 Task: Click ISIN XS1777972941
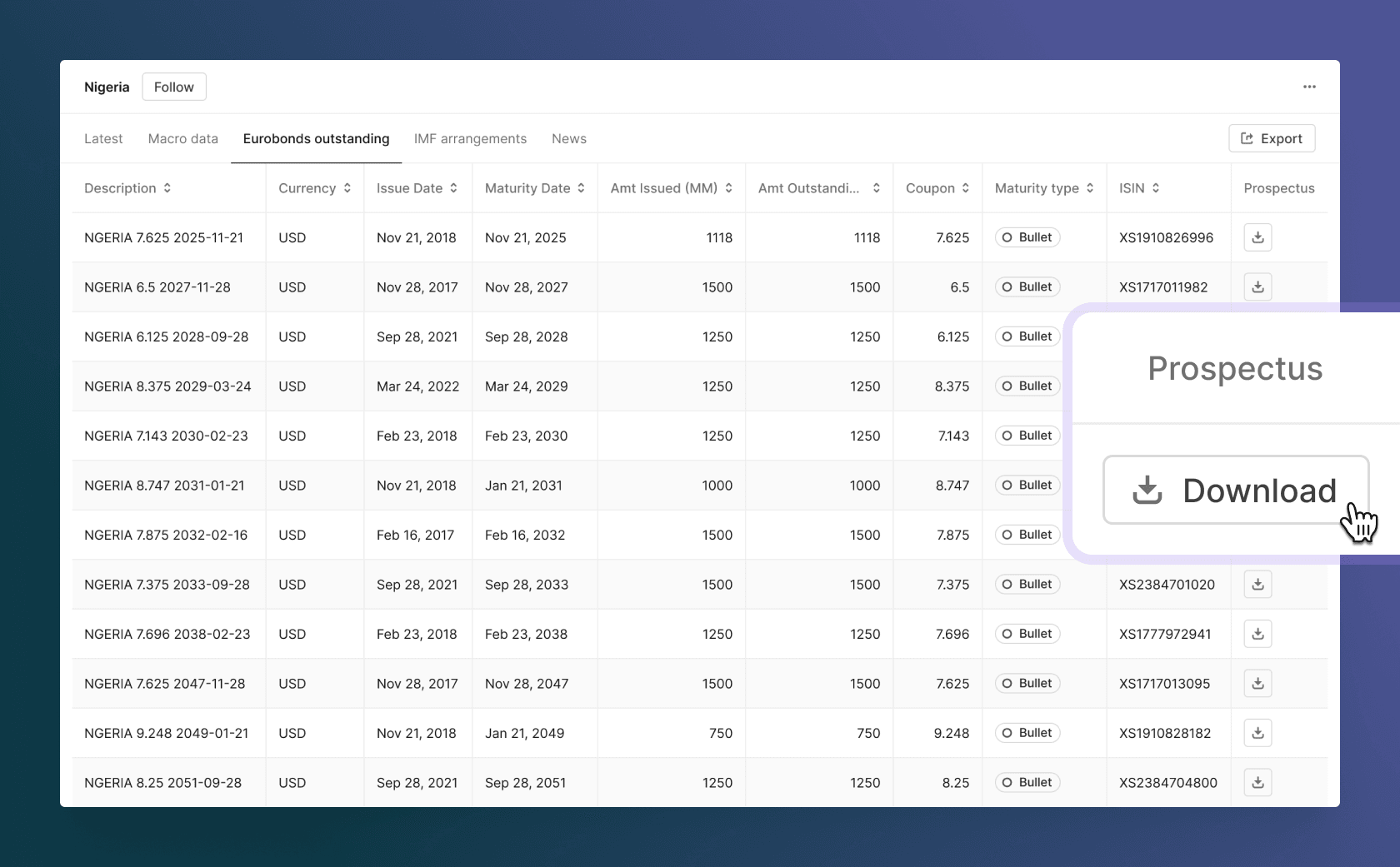click(1165, 634)
